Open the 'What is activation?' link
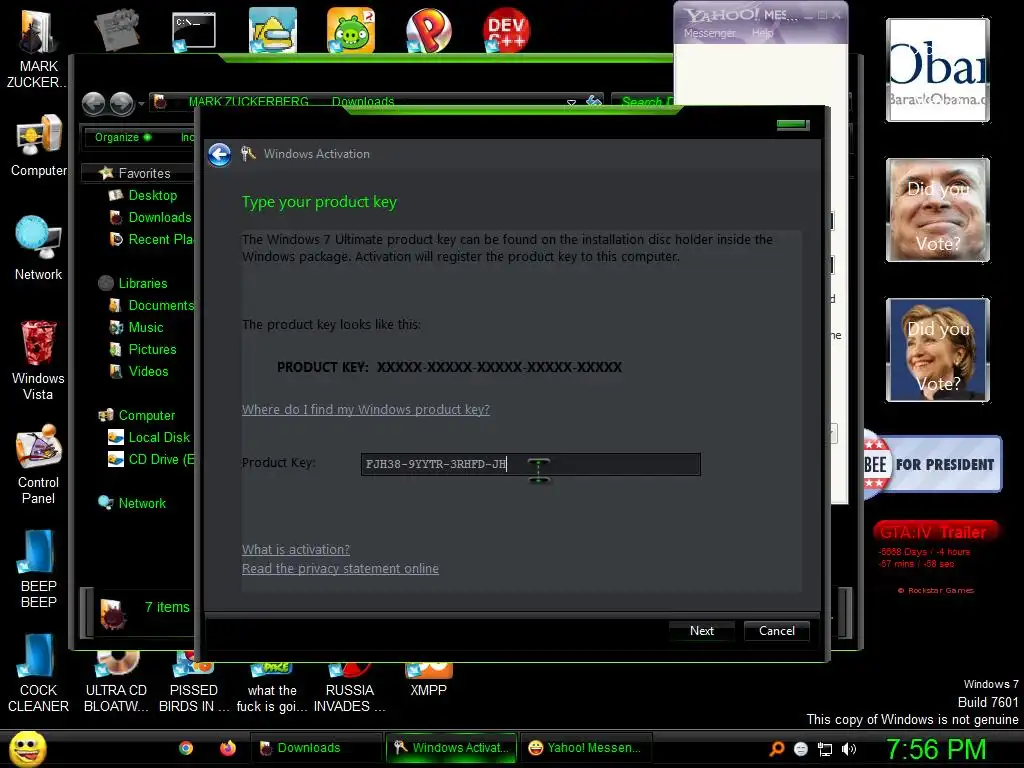The height and width of the screenshot is (768, 1024). [x=296, y=549]
